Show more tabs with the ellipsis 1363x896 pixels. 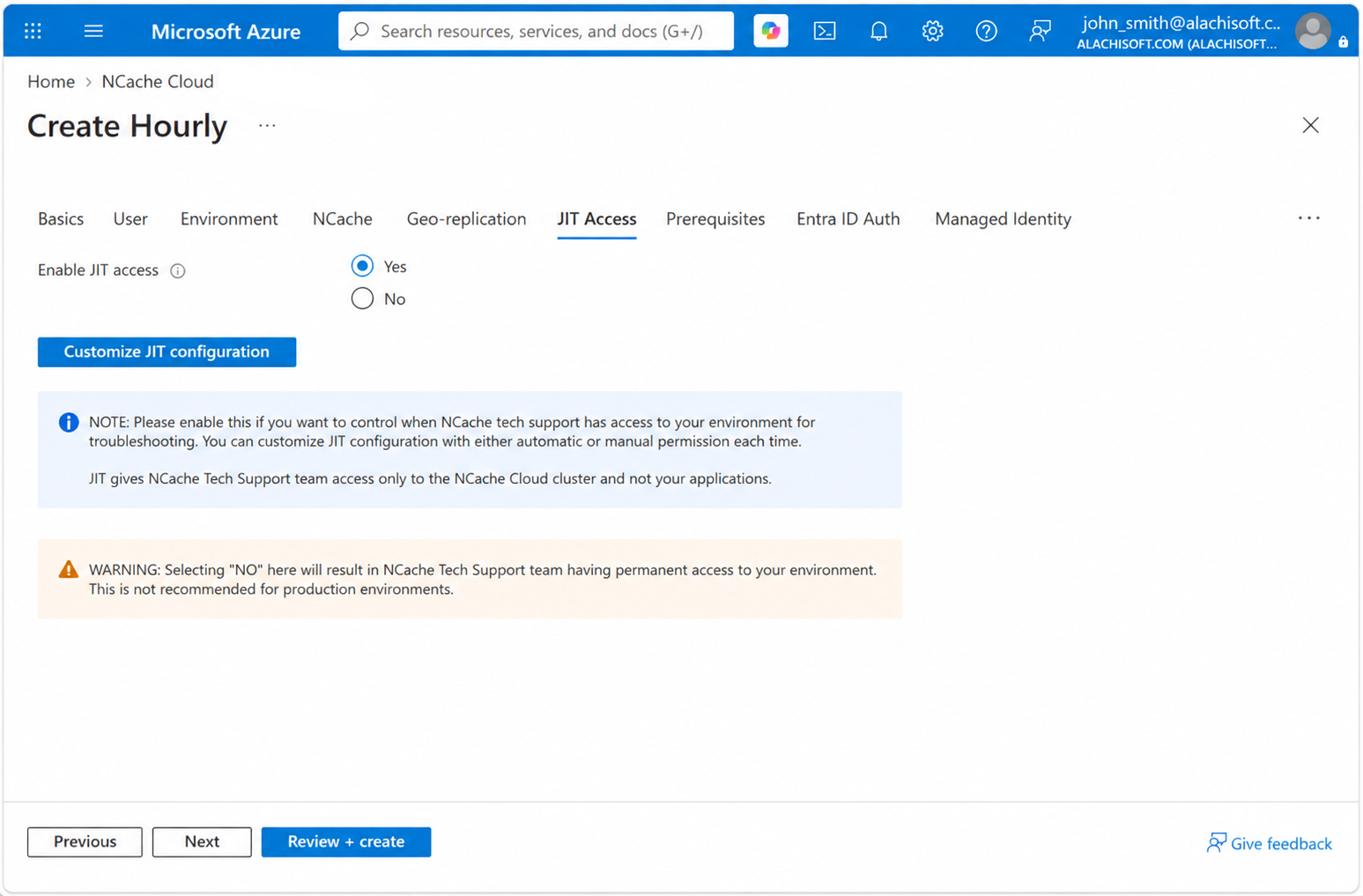click(1308, 218)
